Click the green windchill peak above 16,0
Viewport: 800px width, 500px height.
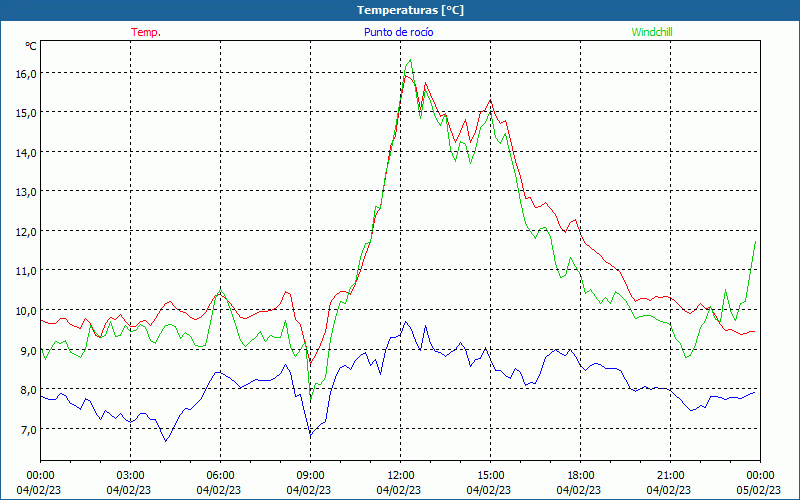pos(410,60)
